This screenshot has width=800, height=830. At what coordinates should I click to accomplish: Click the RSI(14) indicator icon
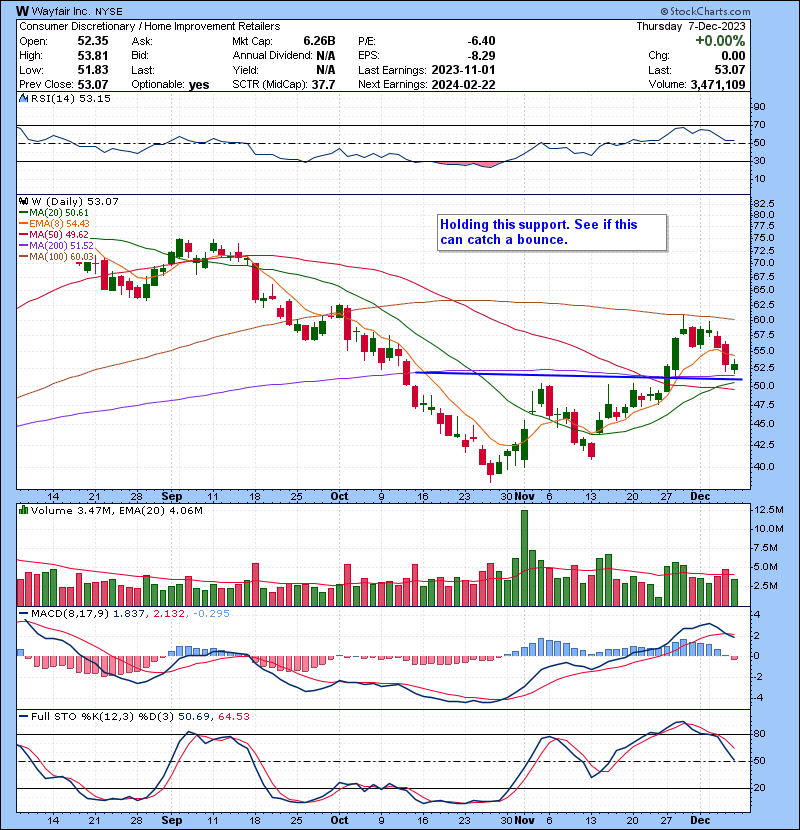tap(23, 98)
